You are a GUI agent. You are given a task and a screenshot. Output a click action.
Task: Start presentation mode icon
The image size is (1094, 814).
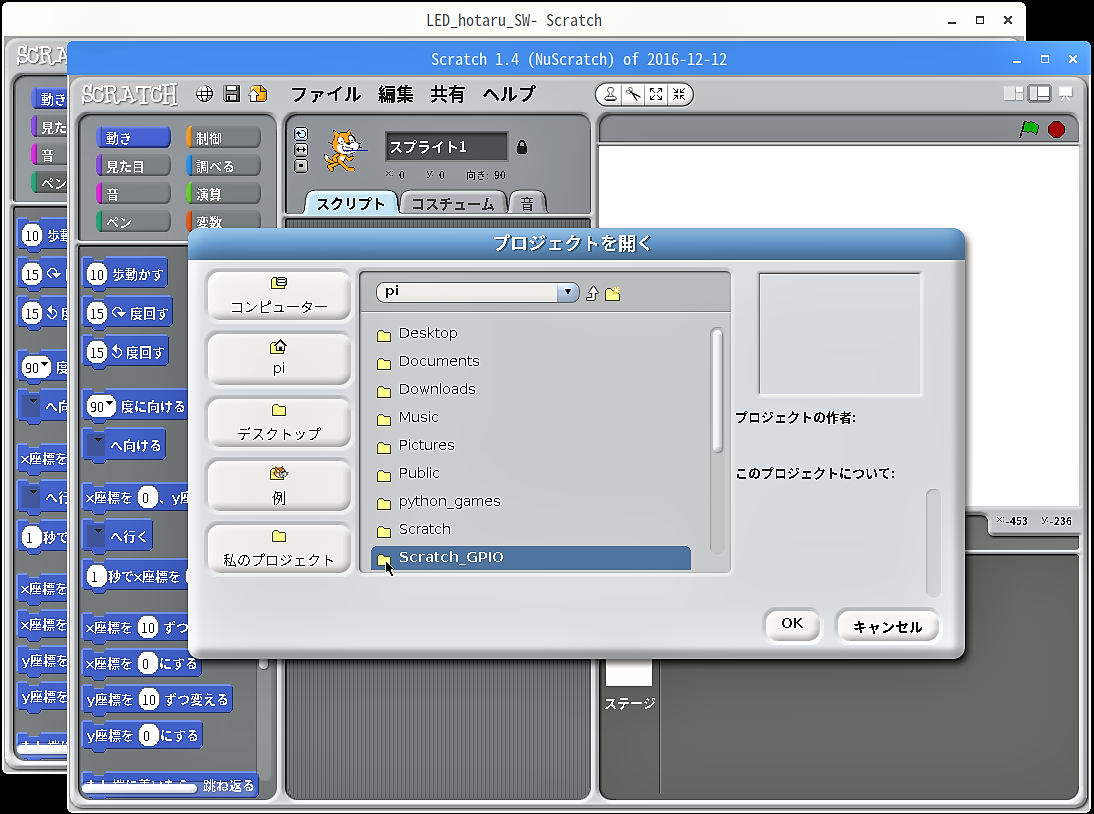(x=1065, y=93)
